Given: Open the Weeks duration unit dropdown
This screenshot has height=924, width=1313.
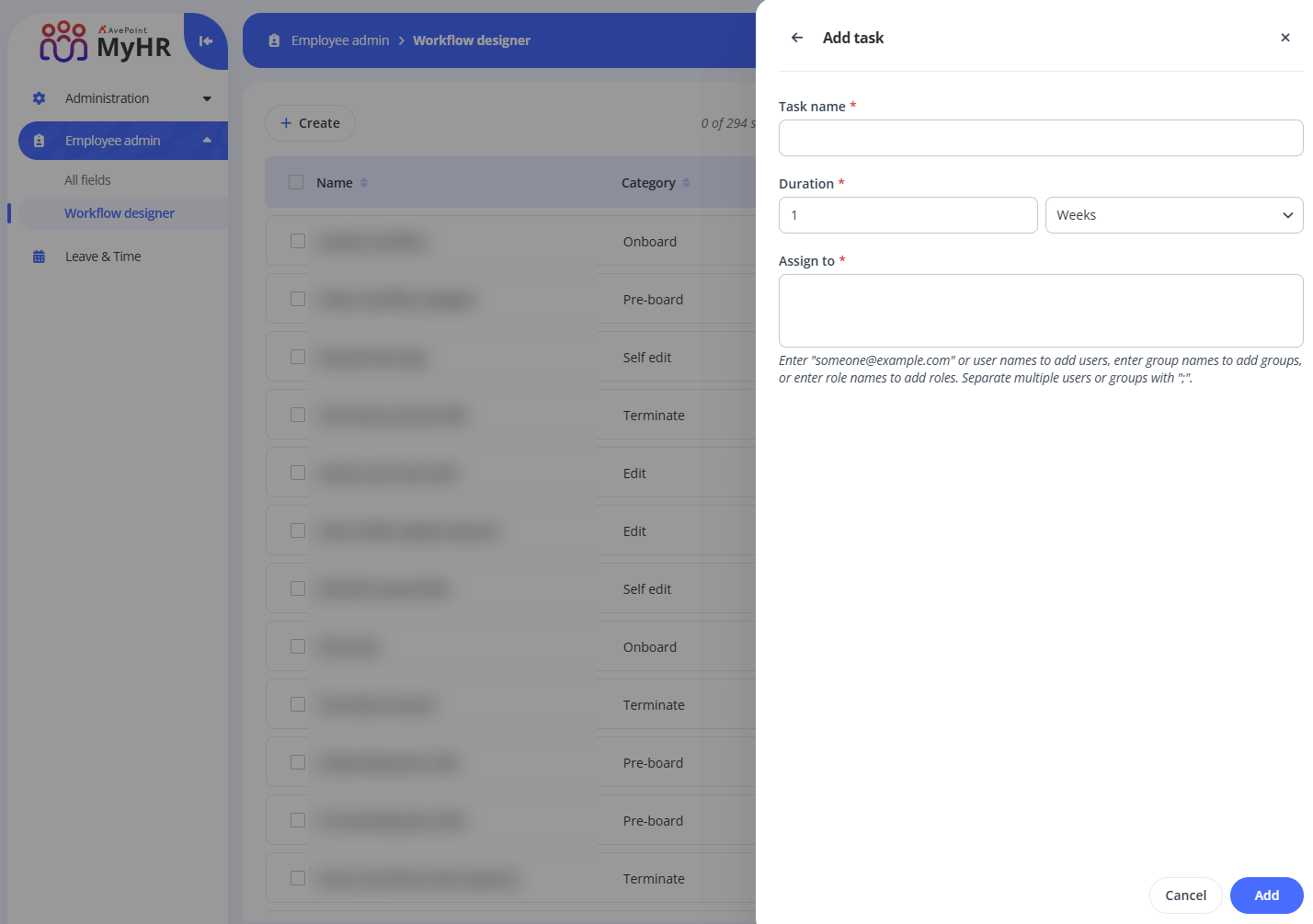Looking at the screenshot, I should [1174, 215].
